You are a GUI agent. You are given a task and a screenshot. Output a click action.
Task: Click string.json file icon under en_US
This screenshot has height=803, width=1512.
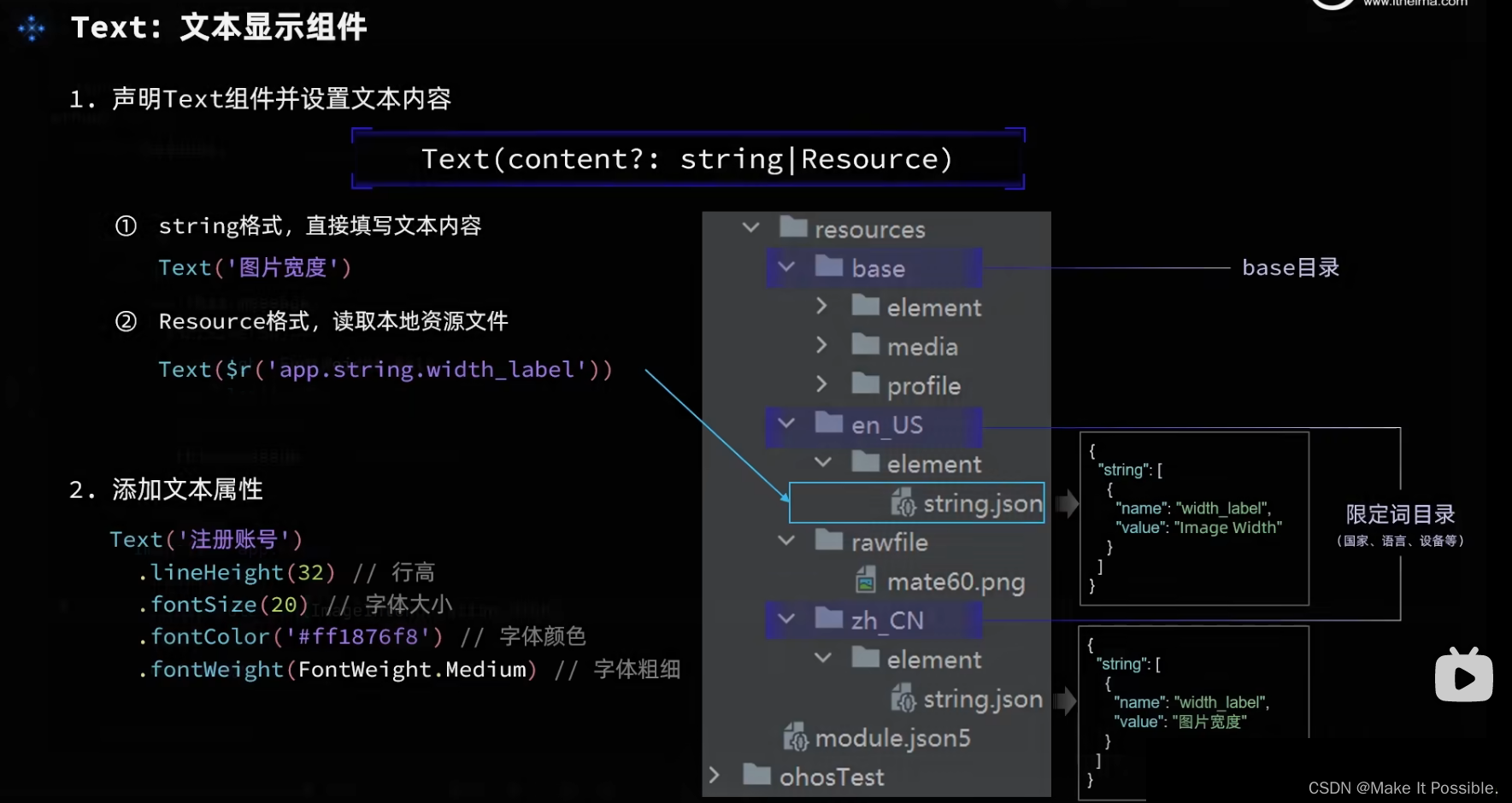903,502
